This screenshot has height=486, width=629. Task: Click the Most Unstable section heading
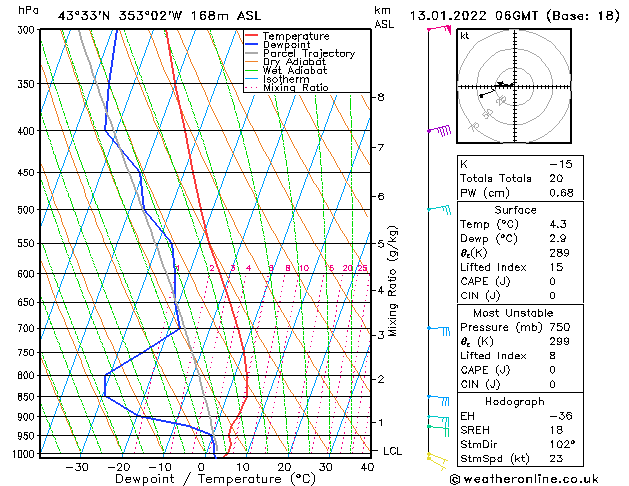pyautogui.click(x=513, y=313)
